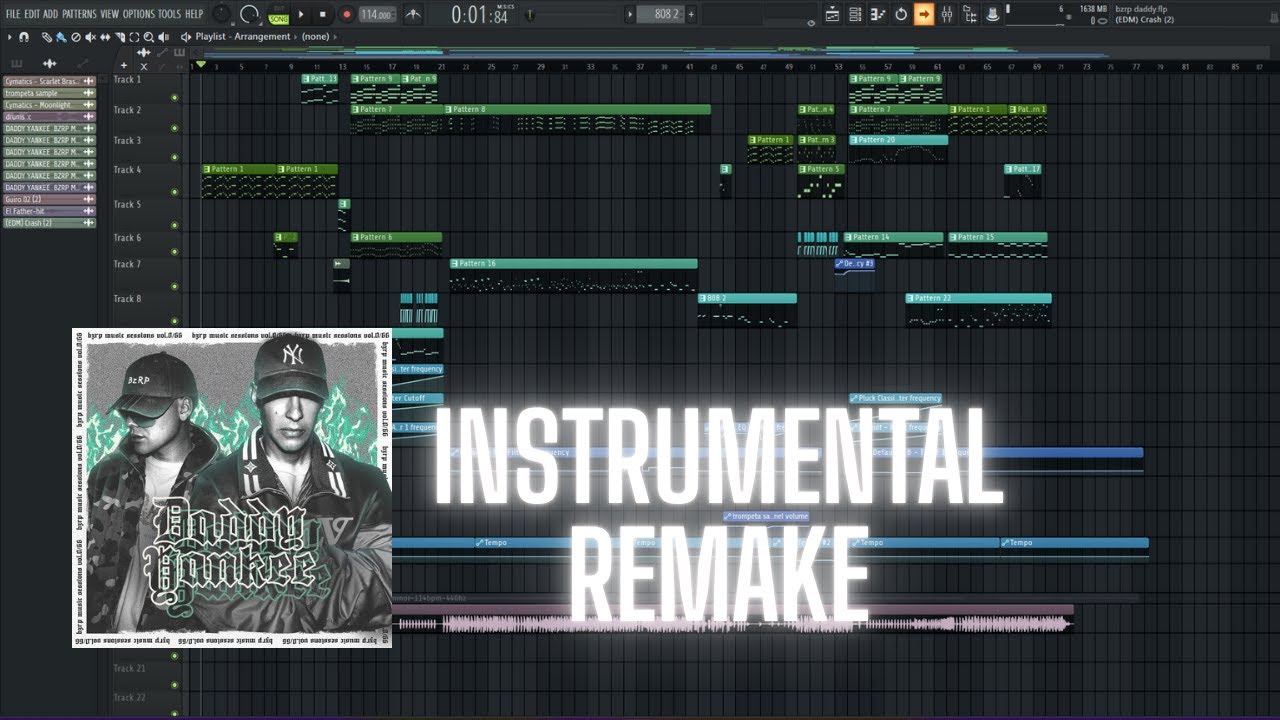Select Cymatics - Moonlight clip
The image size is (1280, 720).
coord(50,105)
